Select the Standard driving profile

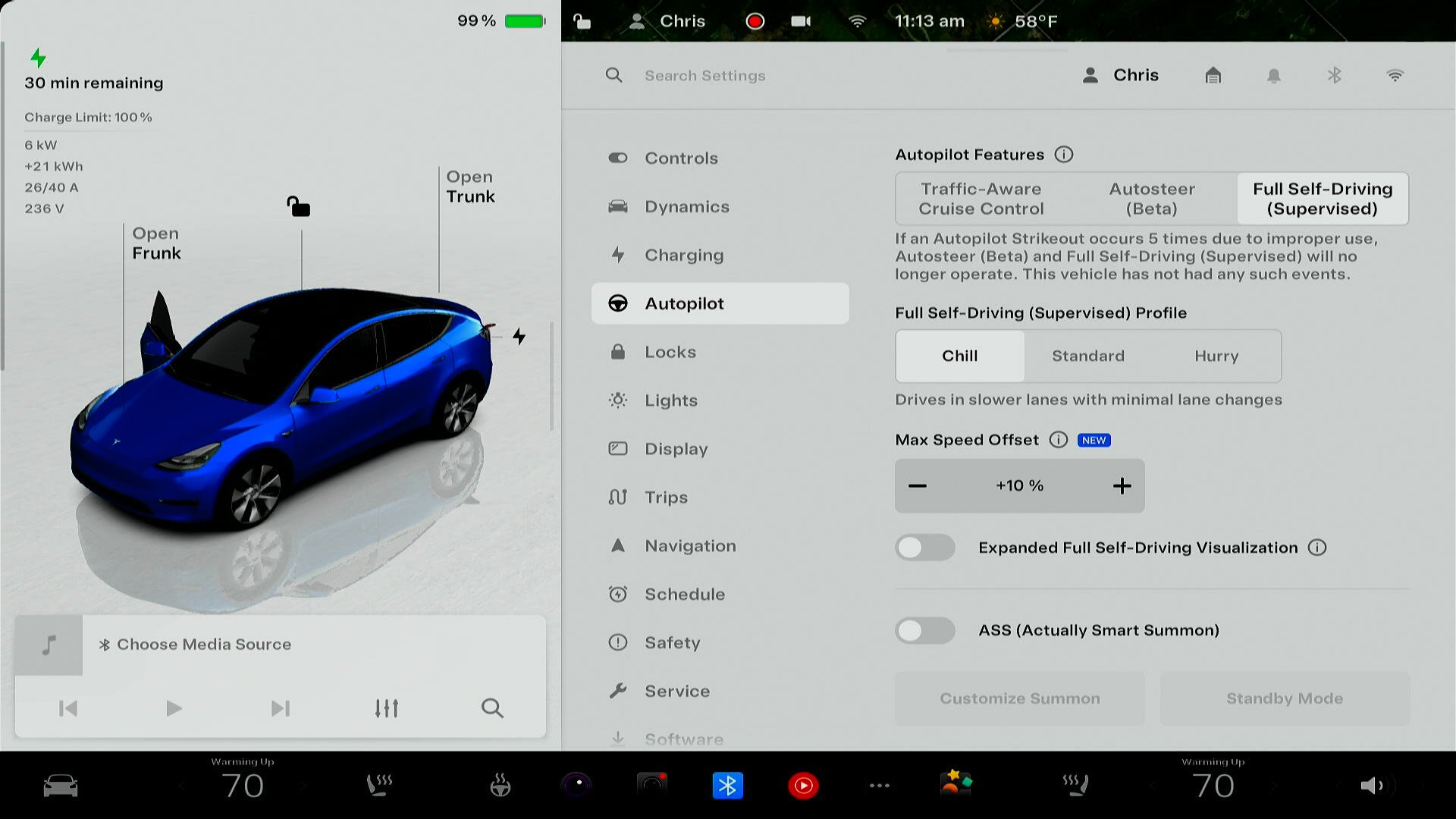point(1087,356)
